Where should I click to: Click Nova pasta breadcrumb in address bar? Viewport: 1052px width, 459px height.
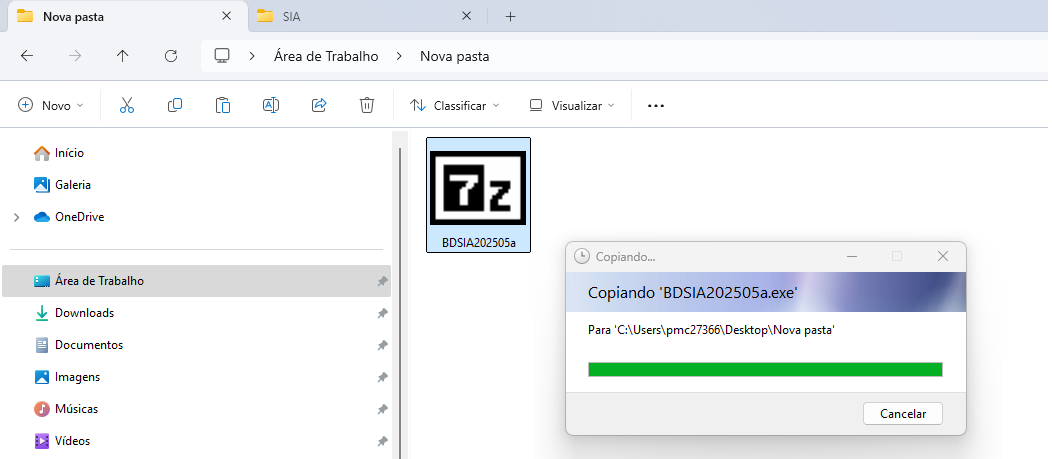click(455, 56)
